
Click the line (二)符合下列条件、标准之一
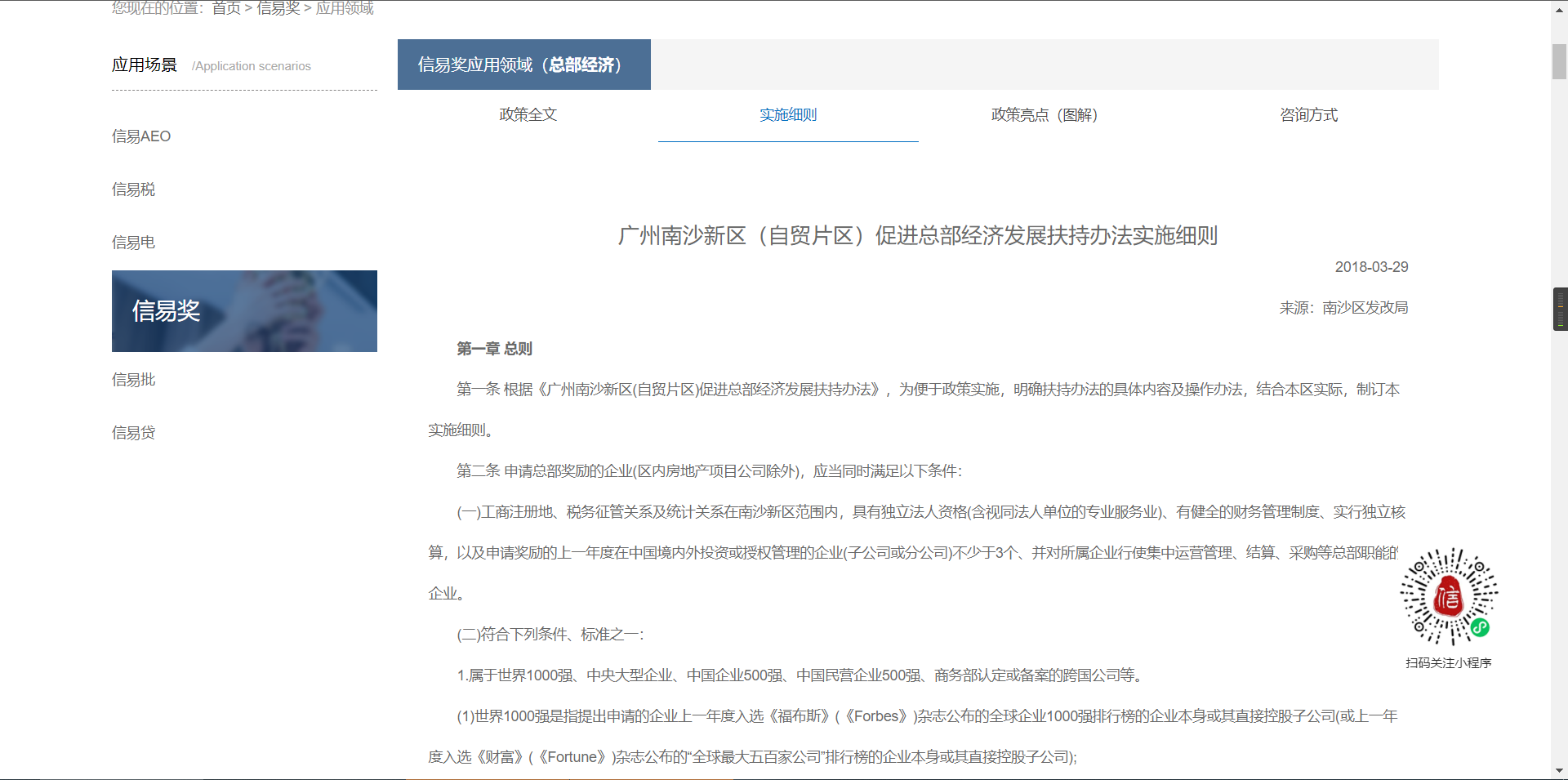pyautogui.click(x=550, y=635)
